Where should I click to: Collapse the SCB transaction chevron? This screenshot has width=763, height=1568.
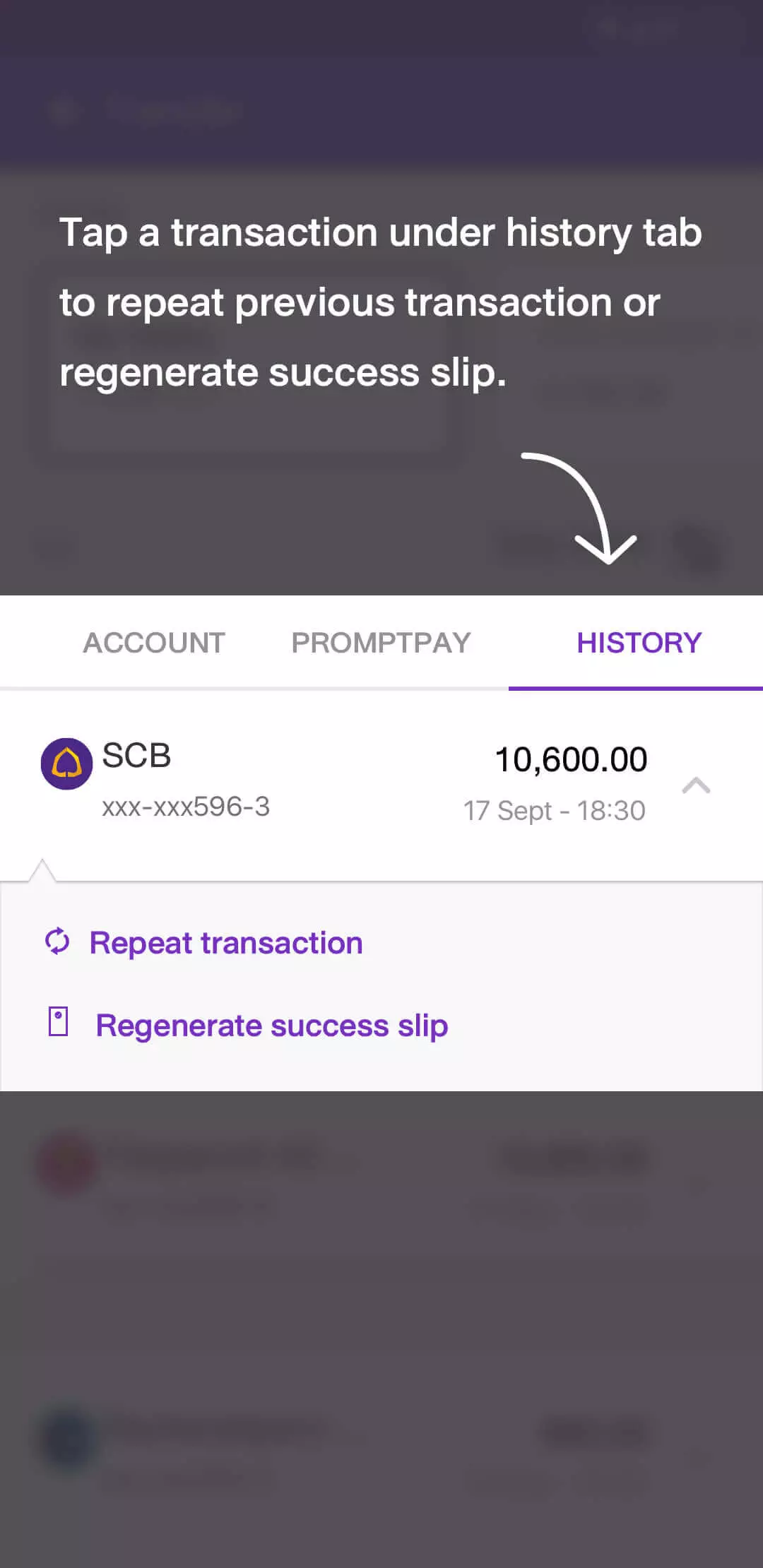click(696, 785)
